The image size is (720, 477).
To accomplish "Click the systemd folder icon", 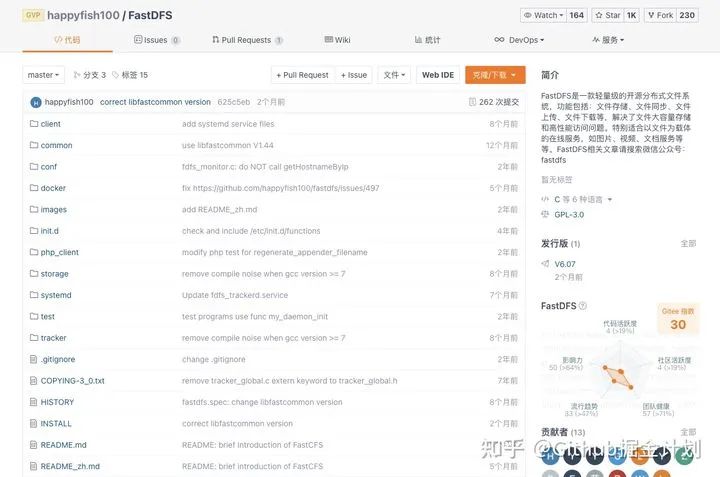I will 34,295.
